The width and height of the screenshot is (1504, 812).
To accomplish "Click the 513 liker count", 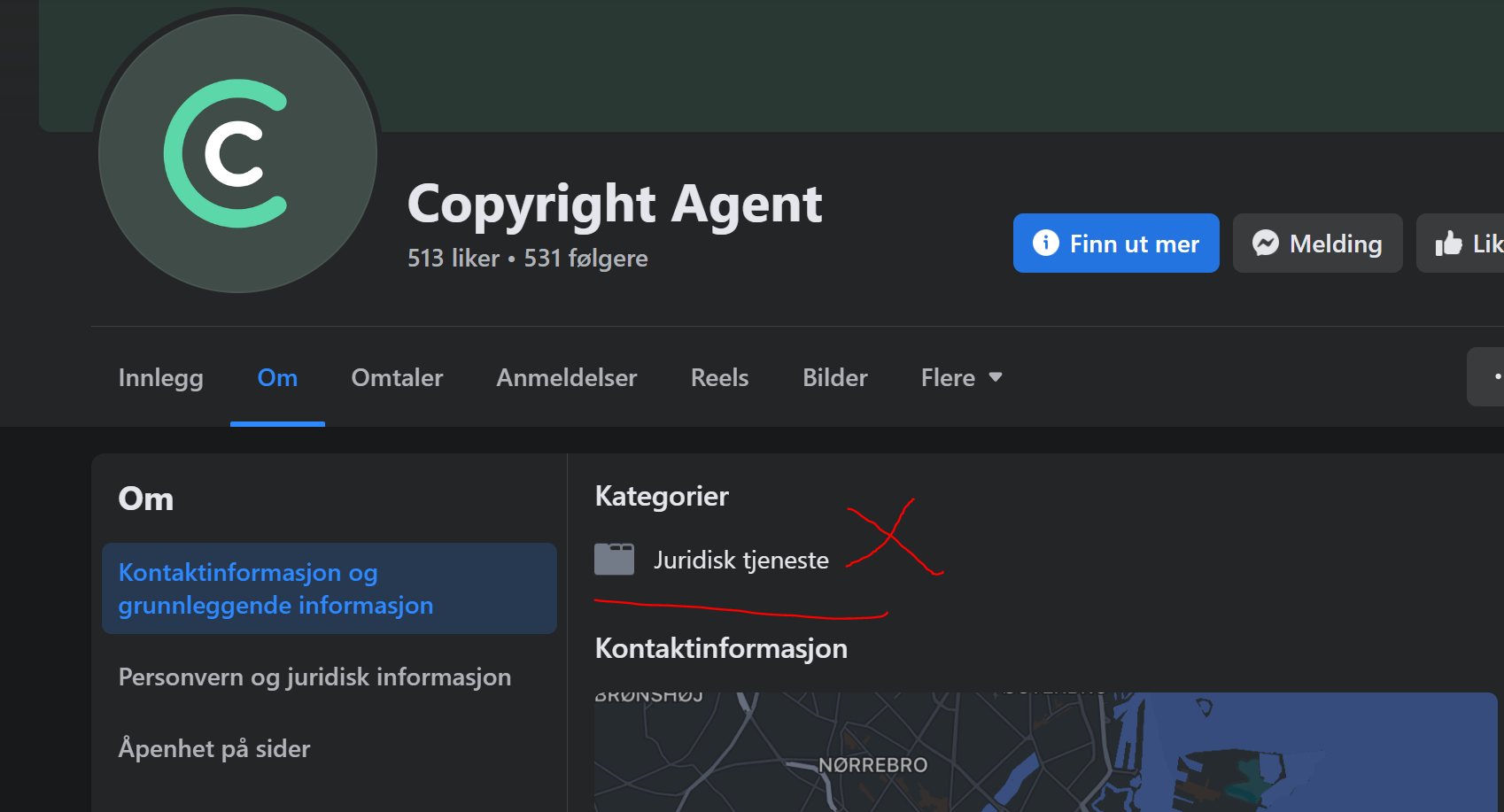I will [x=454, y=258].
